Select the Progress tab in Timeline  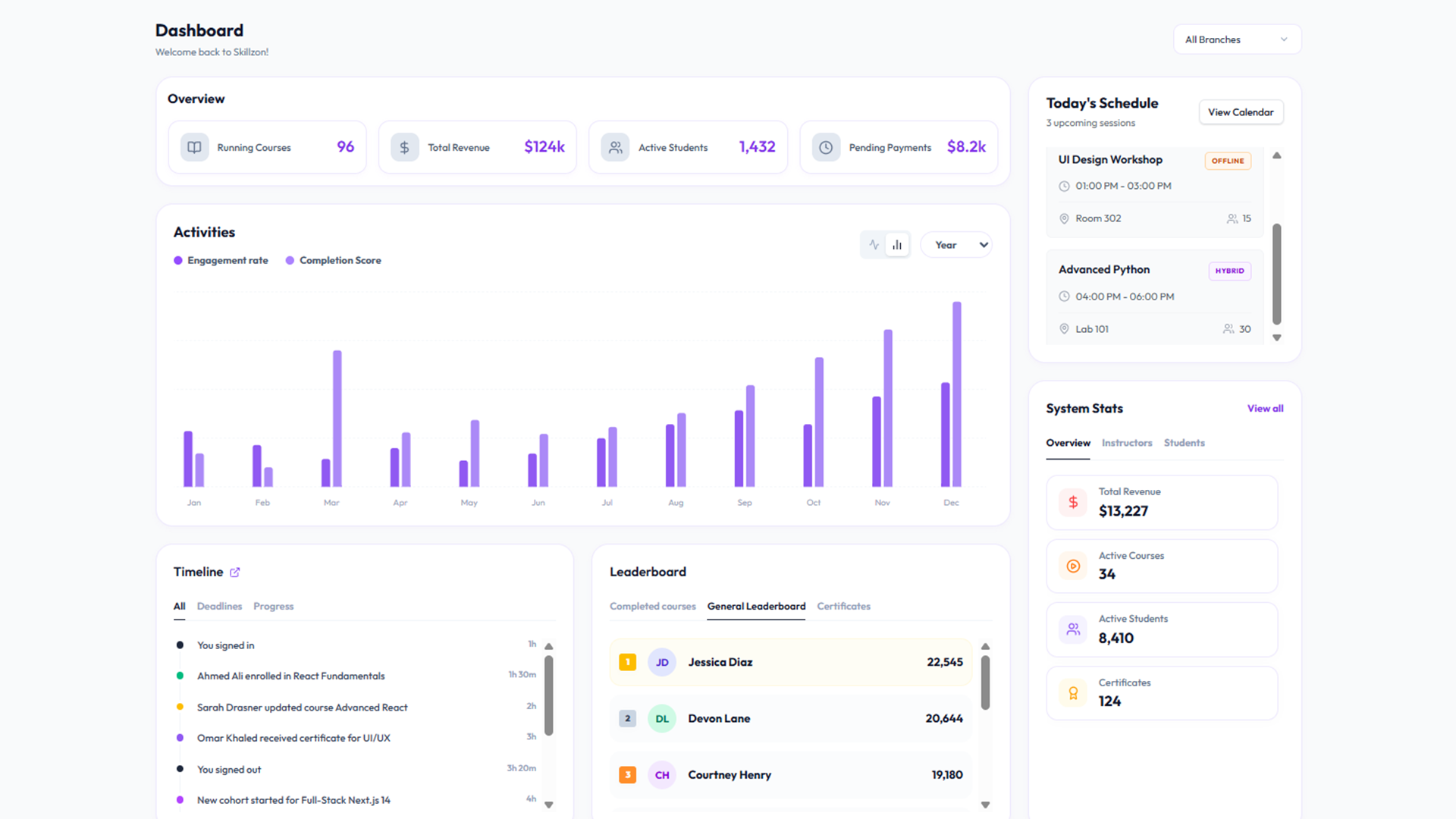click(273, 606)
